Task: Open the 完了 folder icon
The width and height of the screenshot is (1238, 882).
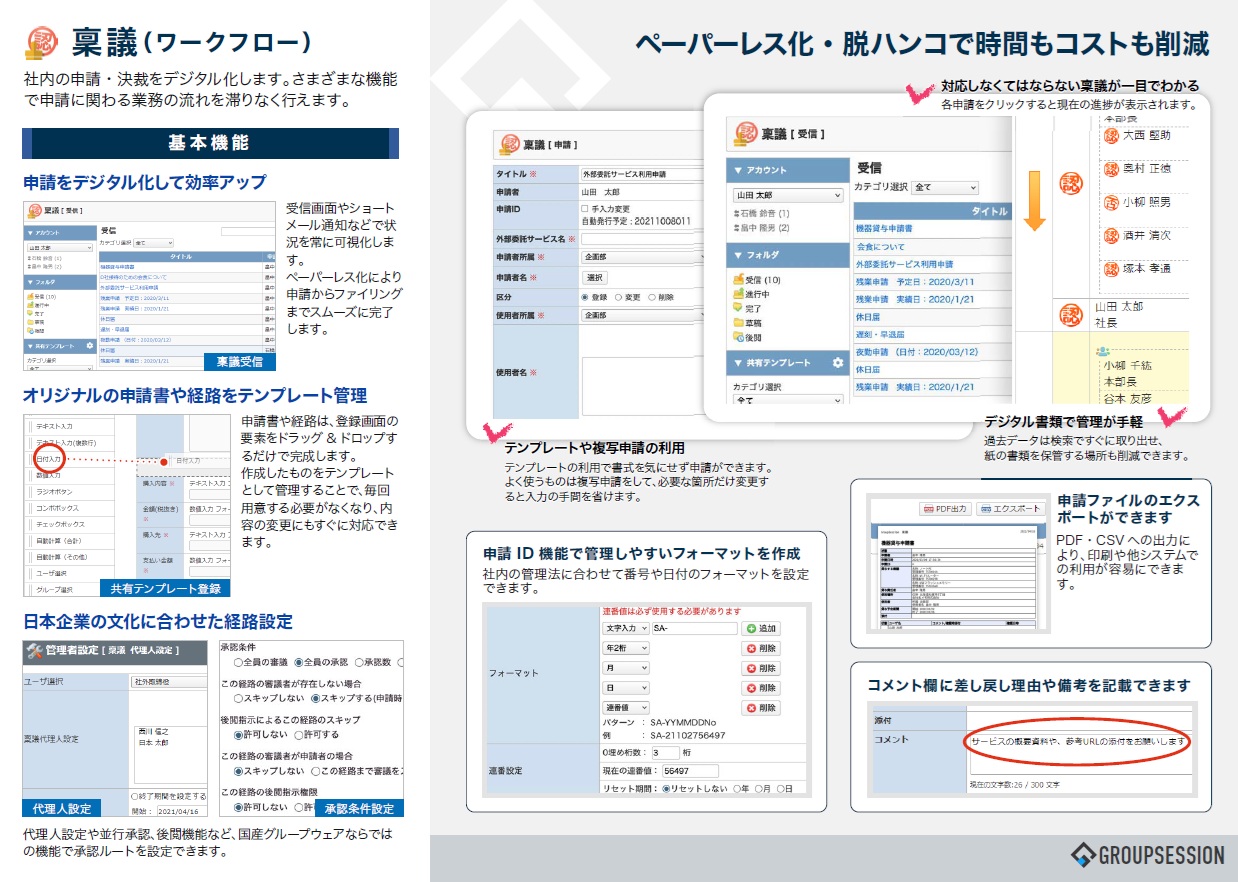Action: [739, 308]
